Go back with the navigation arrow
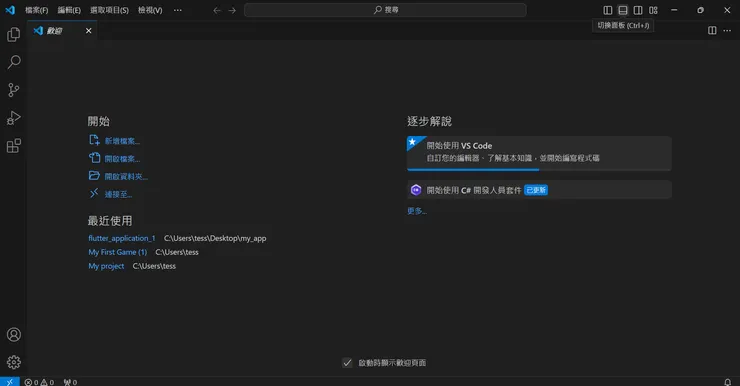 [217, 10]
